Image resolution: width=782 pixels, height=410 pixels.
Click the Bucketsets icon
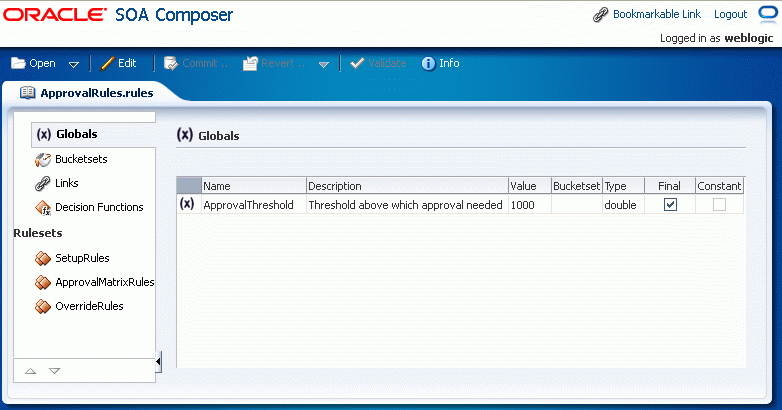click(x=43, y=160)
